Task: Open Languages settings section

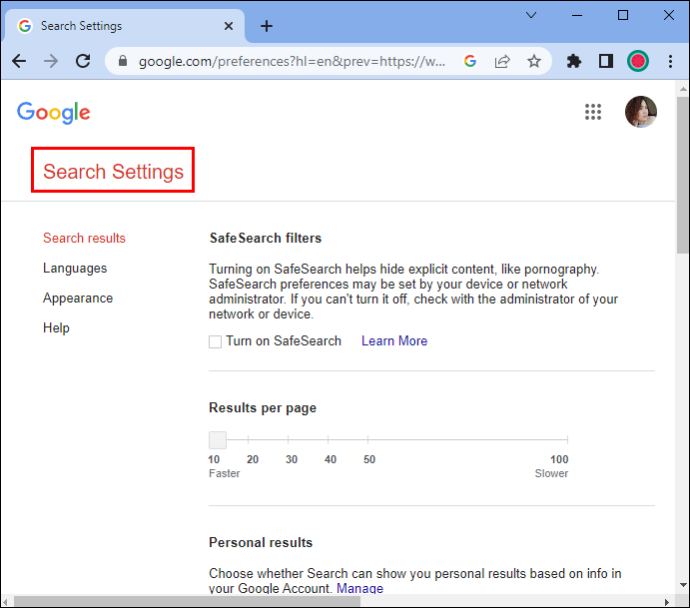Action: point(75,268)
